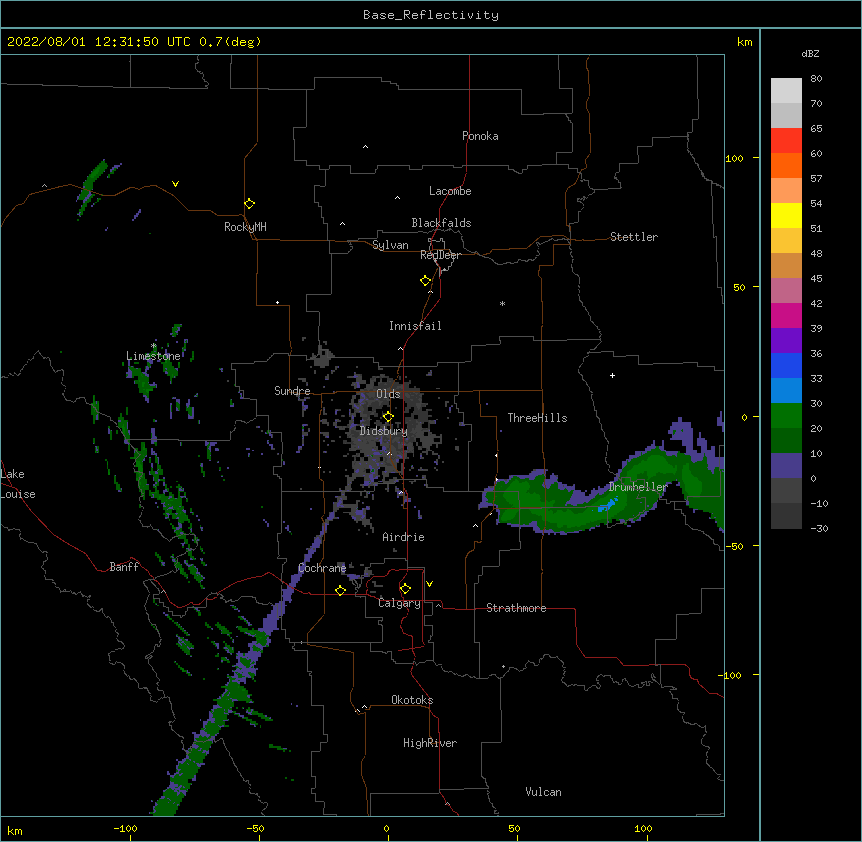
Task: Click the dBZ legend heading
Action: click(x=810, y=54)
